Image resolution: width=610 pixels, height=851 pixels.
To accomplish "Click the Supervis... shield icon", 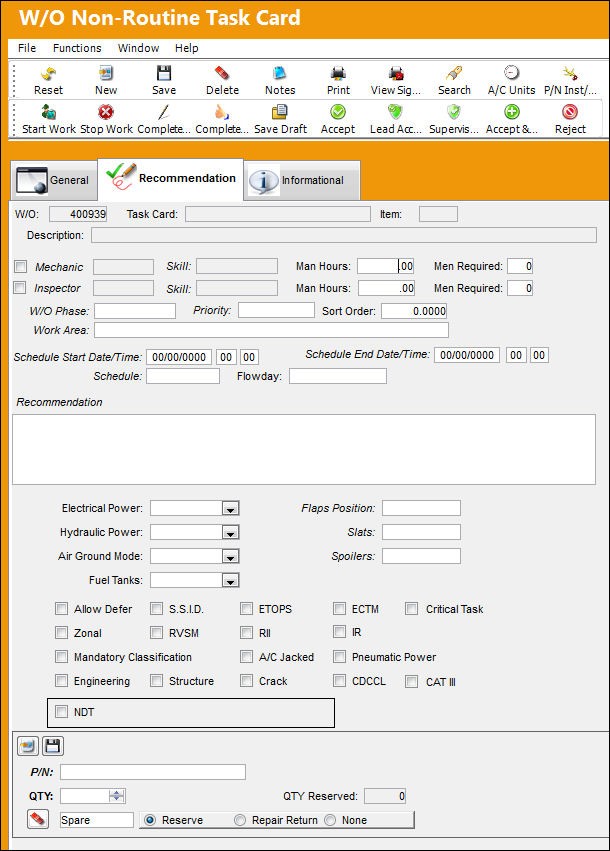I will (x=454, y=112).
